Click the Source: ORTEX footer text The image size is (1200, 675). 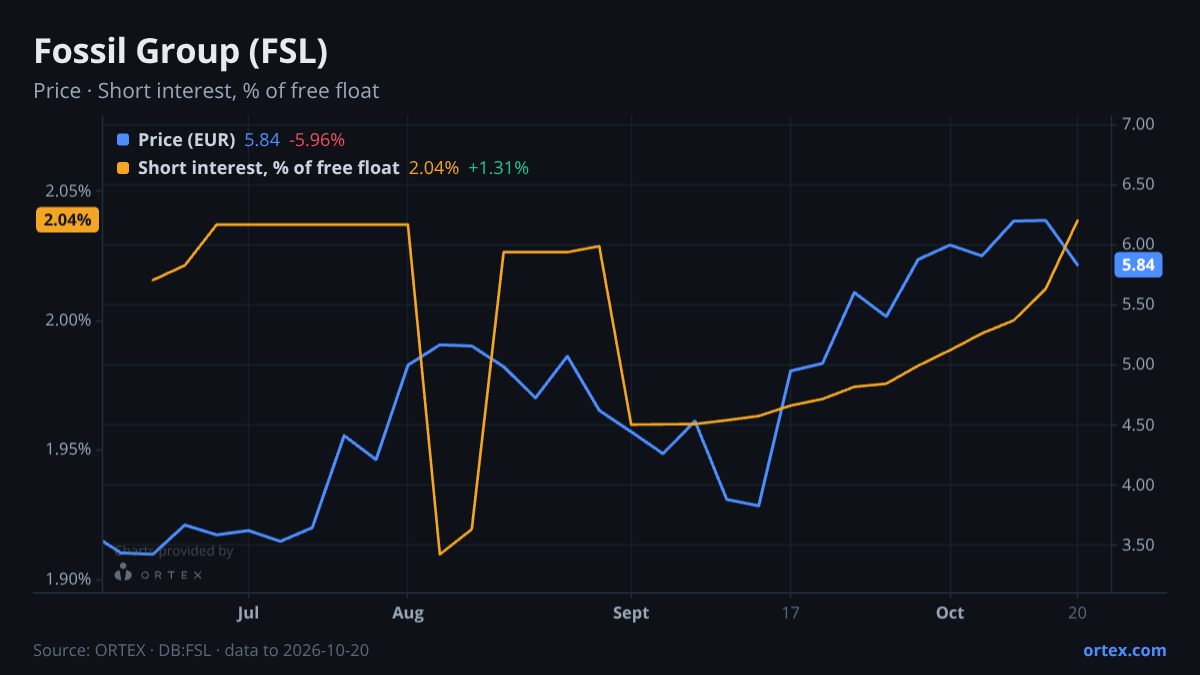[201, 650]
